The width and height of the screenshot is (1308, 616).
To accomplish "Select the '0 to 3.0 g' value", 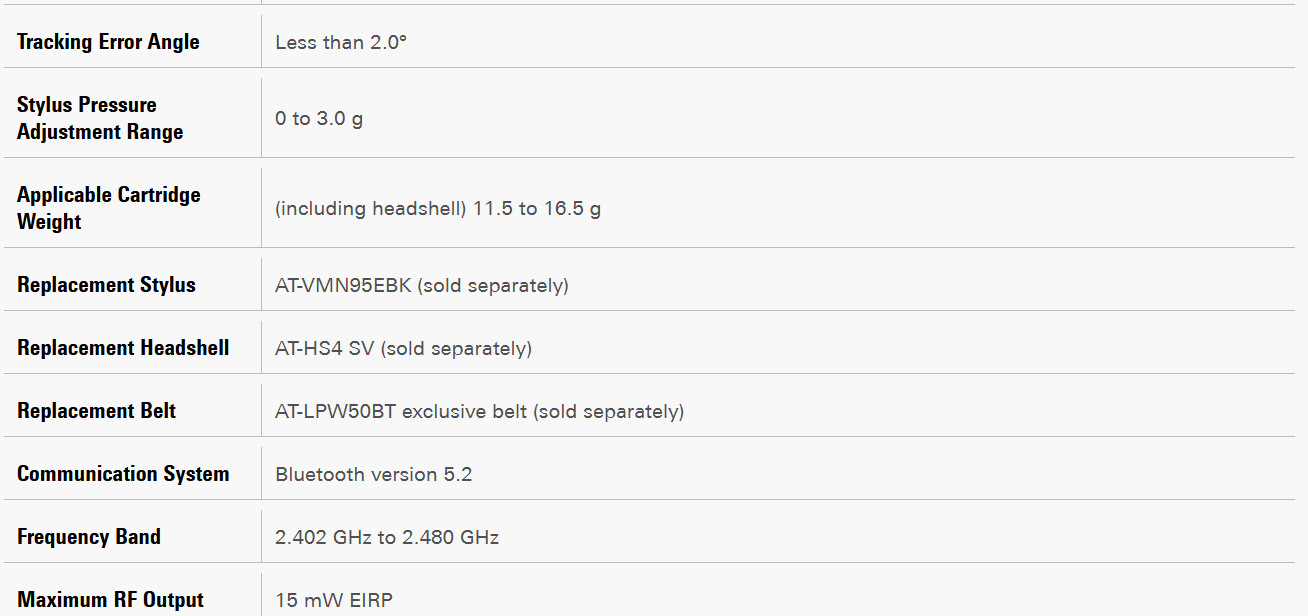I will [319, 119].
